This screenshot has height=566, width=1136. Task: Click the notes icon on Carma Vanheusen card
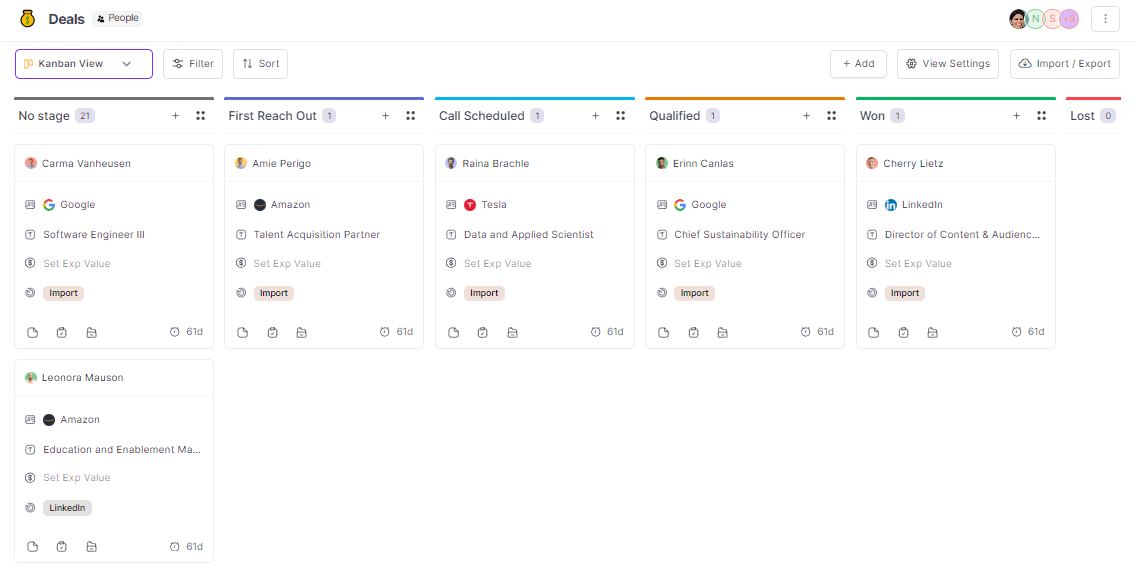click(x=32, y=333)
